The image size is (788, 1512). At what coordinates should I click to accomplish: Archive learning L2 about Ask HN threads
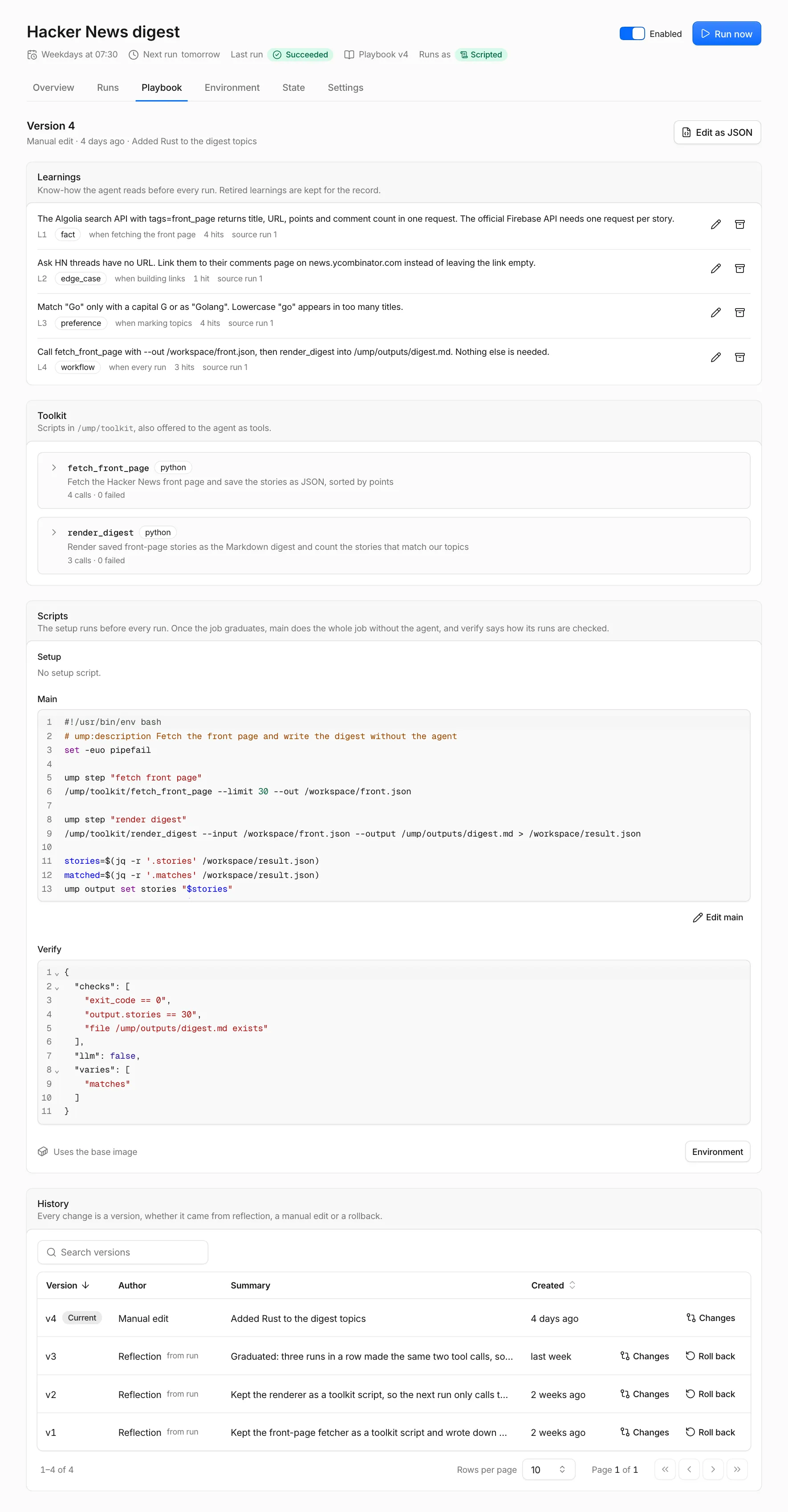pos(739,268)
